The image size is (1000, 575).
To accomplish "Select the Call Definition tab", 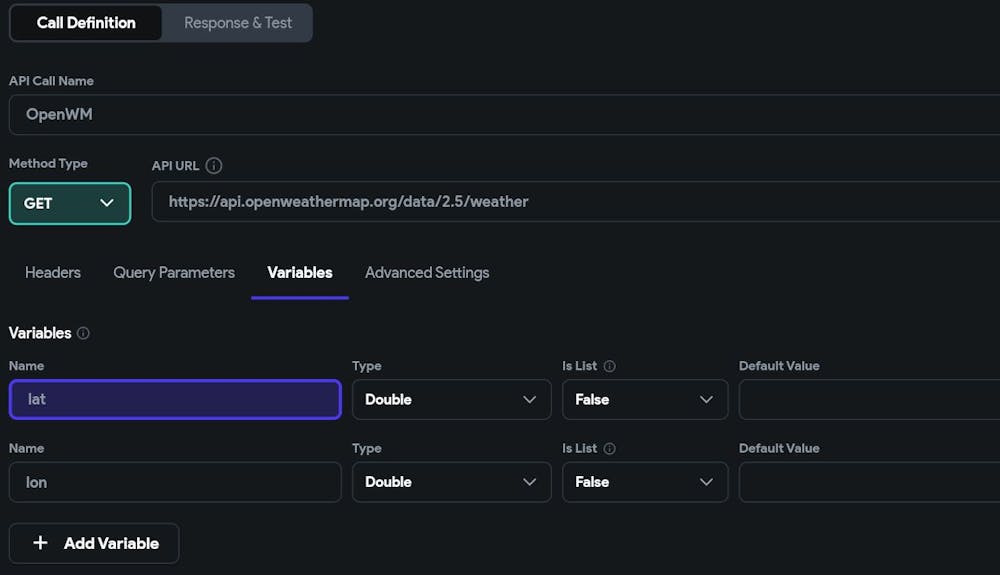I will [x=85, y=22].
